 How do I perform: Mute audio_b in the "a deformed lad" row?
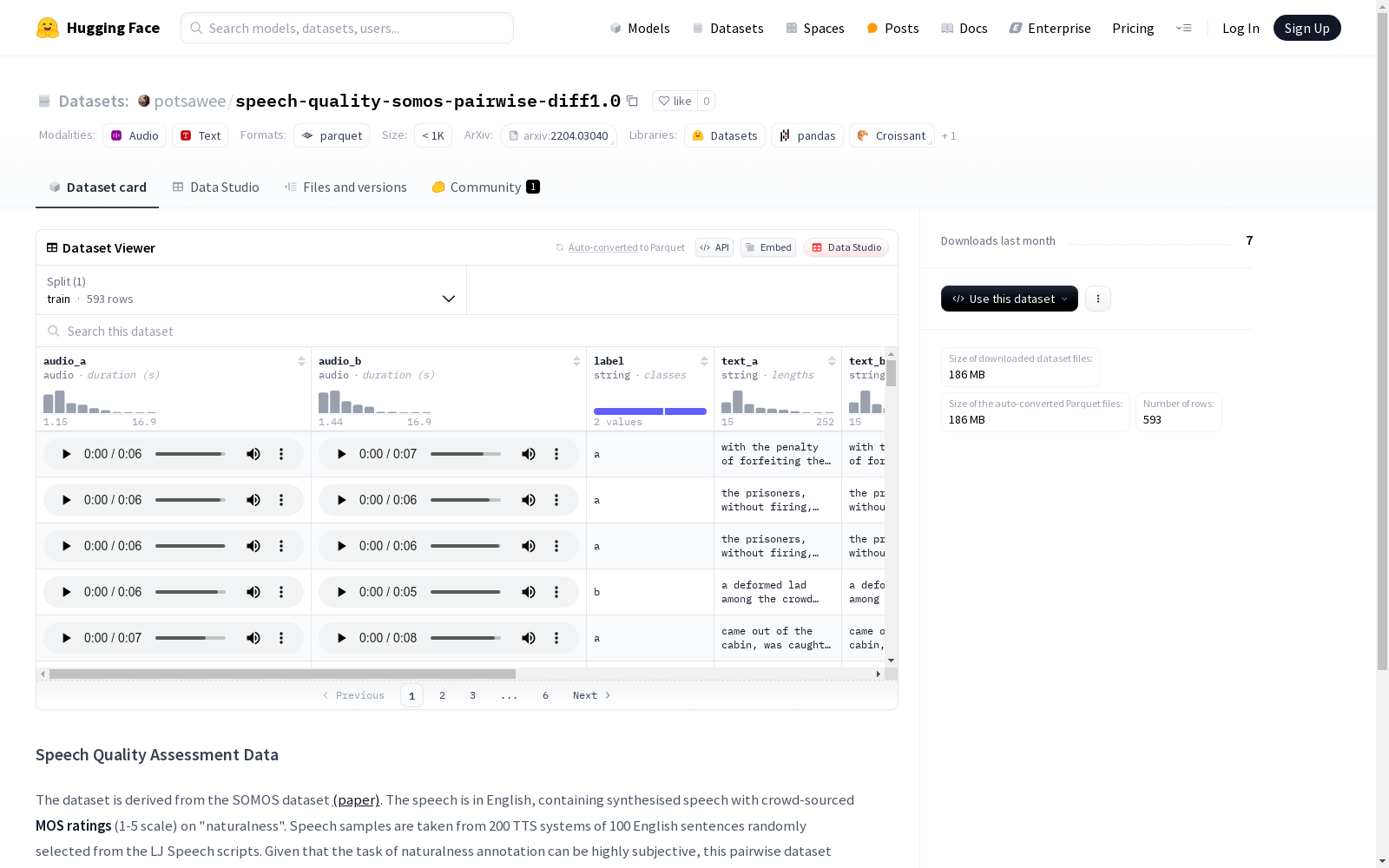tap(529, 592)
